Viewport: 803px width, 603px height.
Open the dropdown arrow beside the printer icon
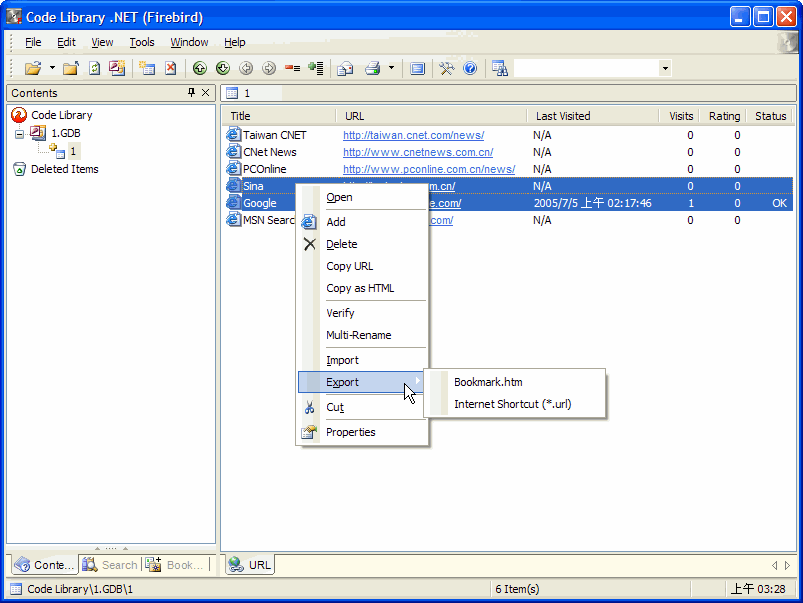tap(391, 68)
